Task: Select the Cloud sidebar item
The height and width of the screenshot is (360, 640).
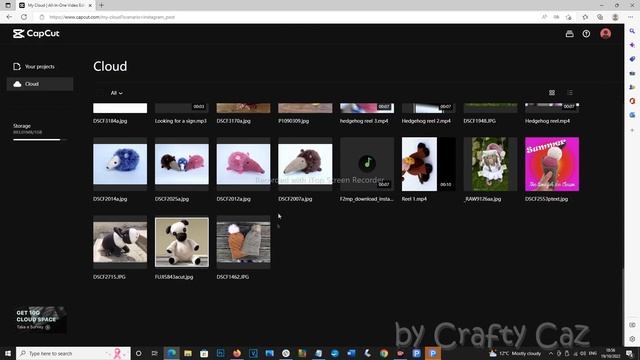Action: (40, 84)
